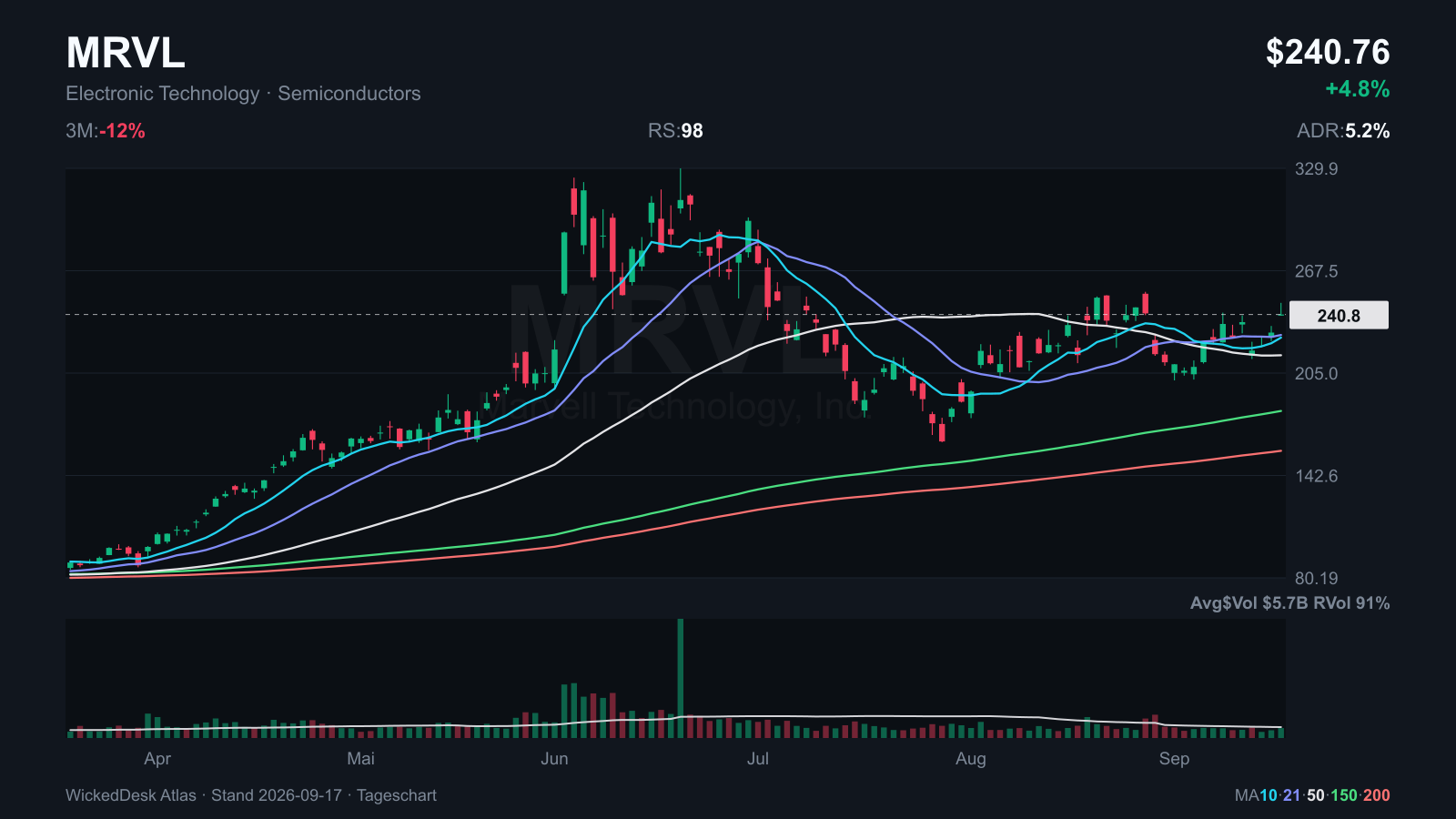
Task: Click the red 200 in the MA legend
Action: pos(1377,795)
